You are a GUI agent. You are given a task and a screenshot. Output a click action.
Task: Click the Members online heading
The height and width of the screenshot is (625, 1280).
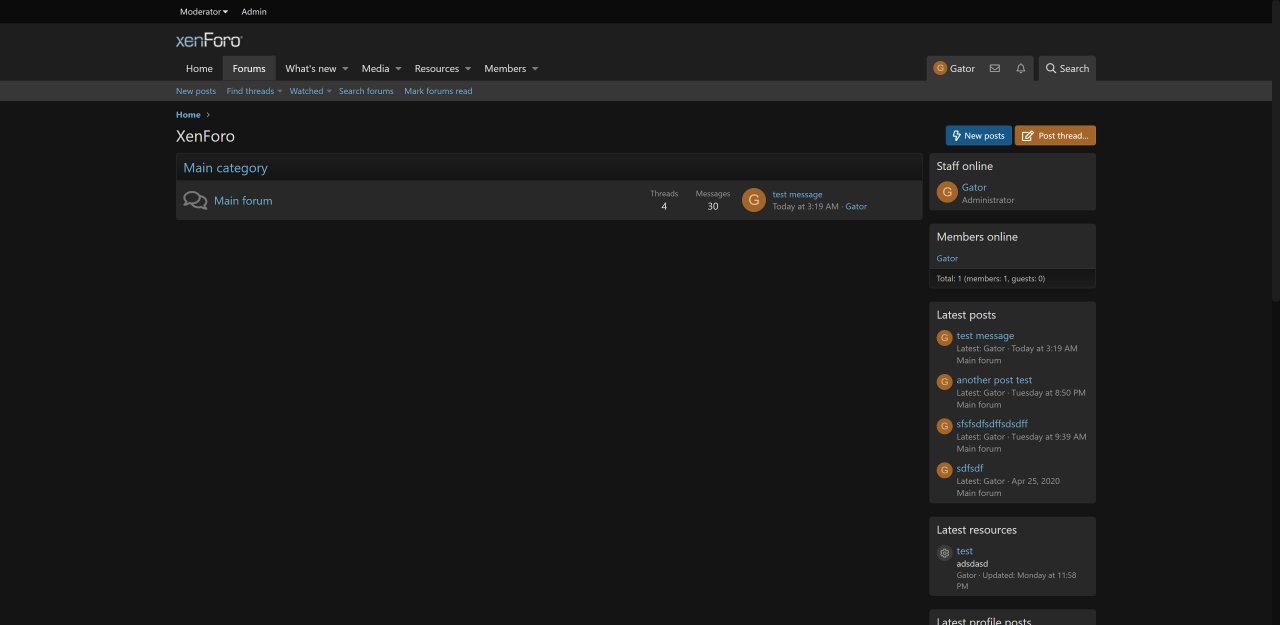pyautogui.click(x=977, y=237)
